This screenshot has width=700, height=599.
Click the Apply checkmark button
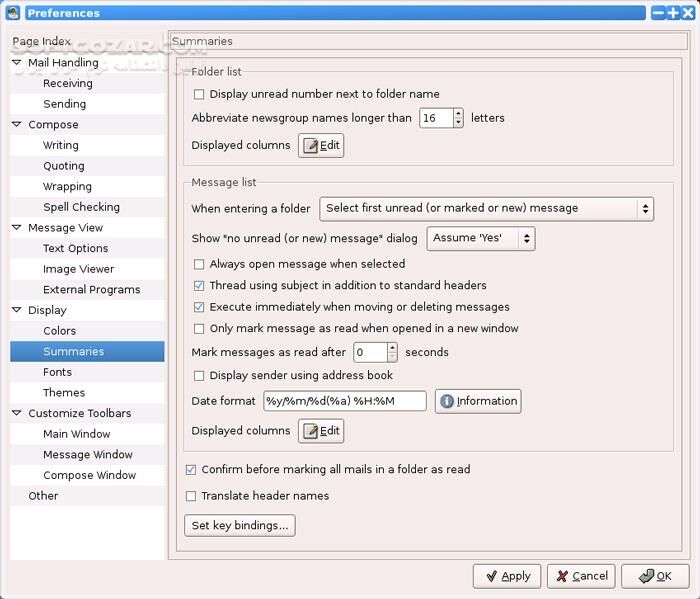coord(507,576)
